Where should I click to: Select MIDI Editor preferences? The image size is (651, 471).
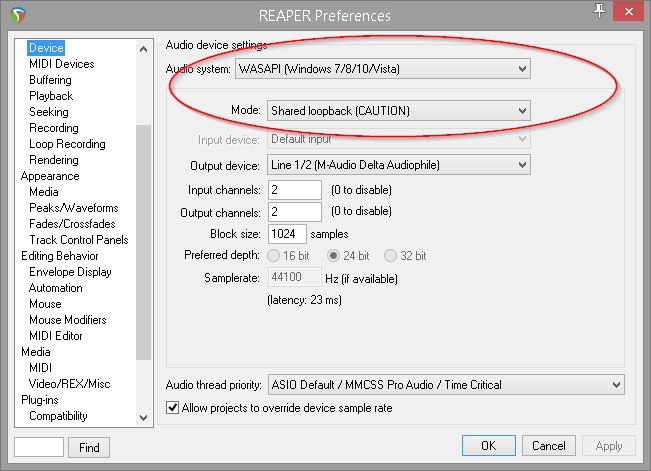tap(56, 336)
